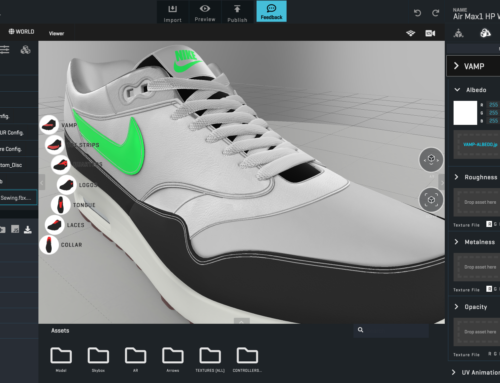This screenshot has height=383, width=500.
Task: Edit the Albedo R value 255
Action: pos(493,105)
